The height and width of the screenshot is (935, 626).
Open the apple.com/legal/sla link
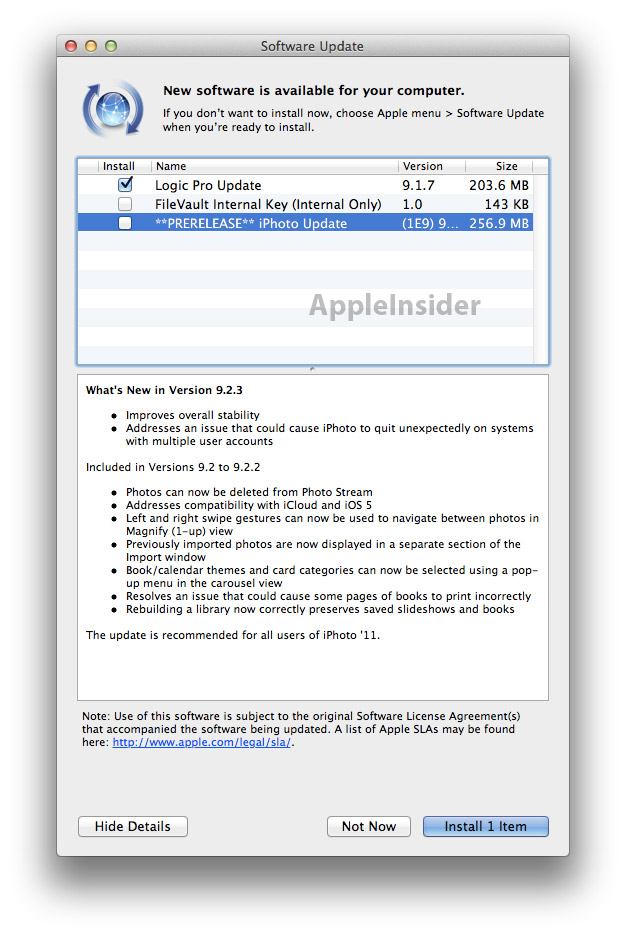[202, 742]
